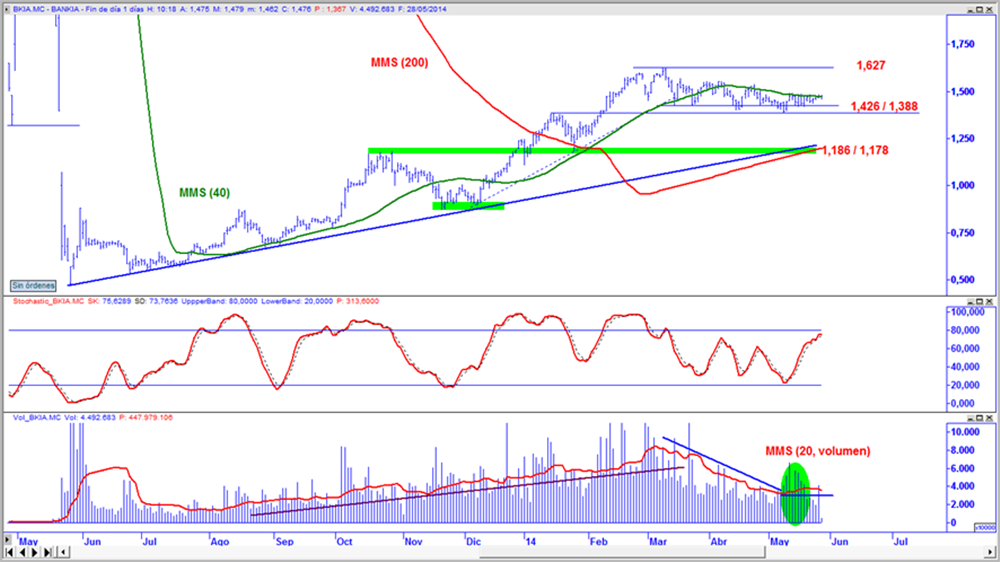Click the 10,000 volume axis value
Viewport: 1000px width, 562px height.
coord(965,432)
